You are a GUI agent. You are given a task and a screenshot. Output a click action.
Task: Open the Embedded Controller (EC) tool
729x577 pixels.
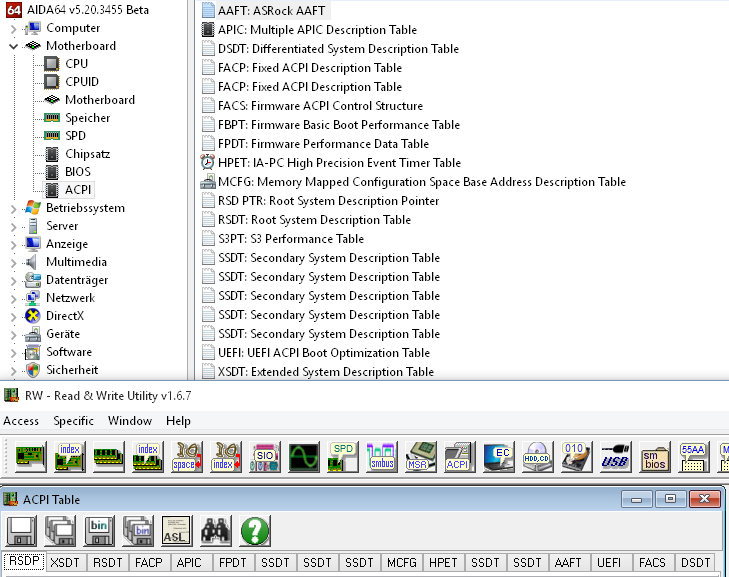[499, 457]
